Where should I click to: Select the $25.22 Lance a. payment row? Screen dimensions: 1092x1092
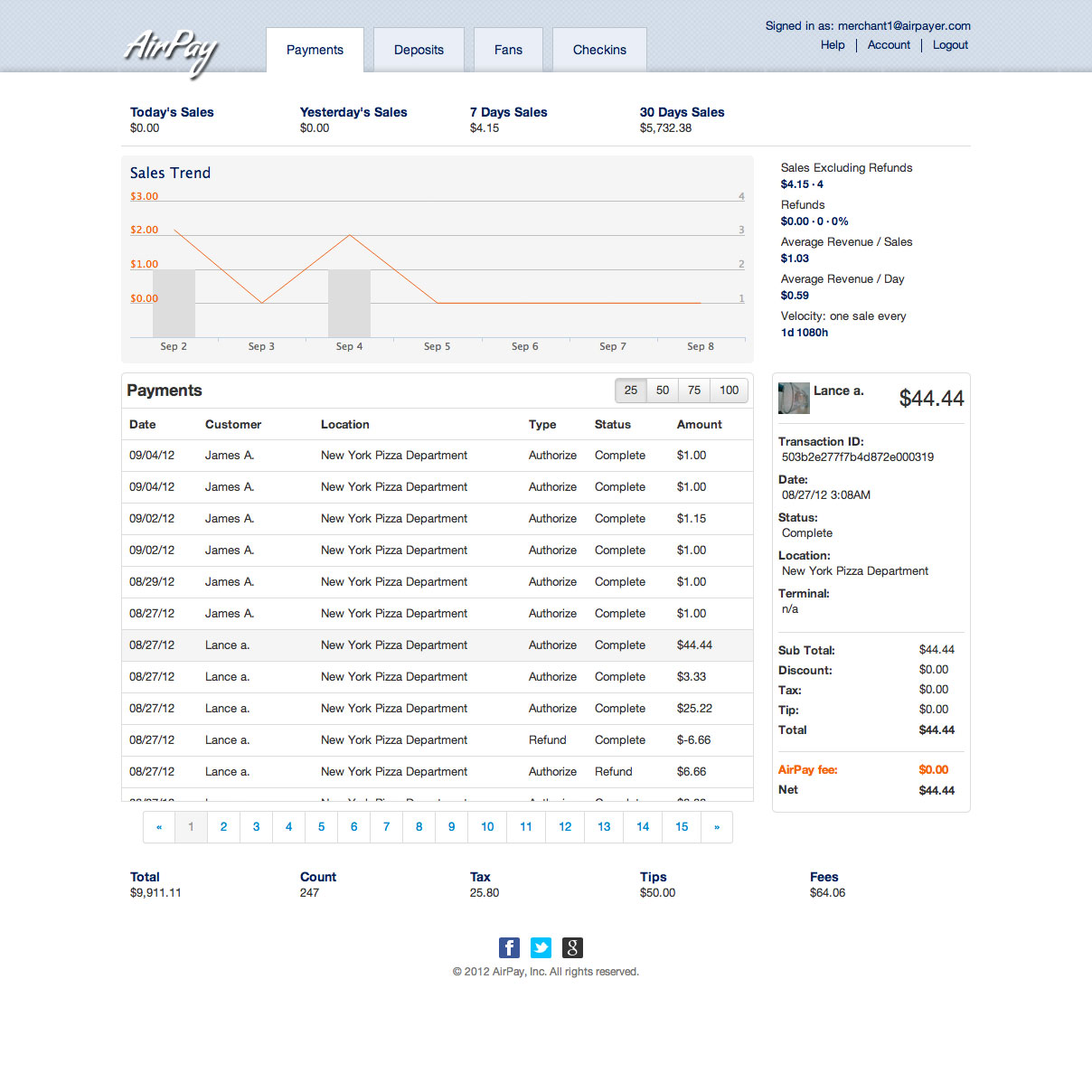[x=438, y=709]
